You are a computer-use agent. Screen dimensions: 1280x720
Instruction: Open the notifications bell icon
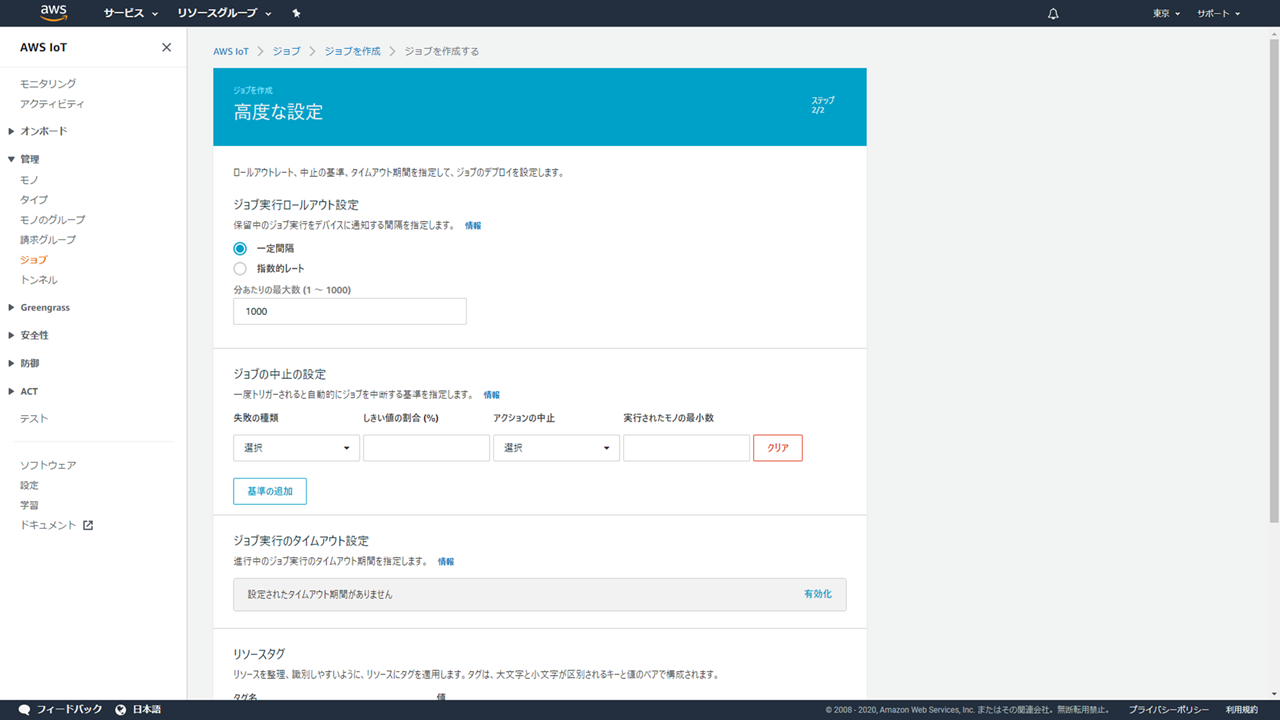click(x=1053, y=14)
